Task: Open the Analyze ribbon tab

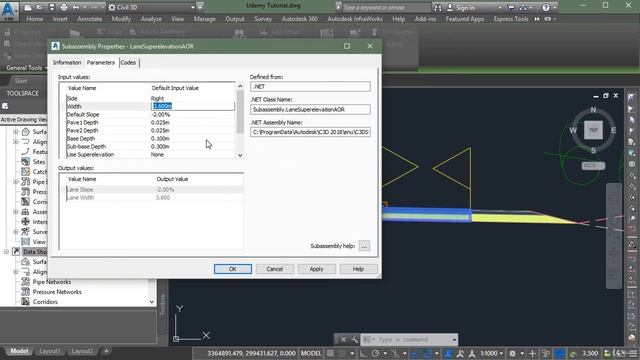Action: 151,19
